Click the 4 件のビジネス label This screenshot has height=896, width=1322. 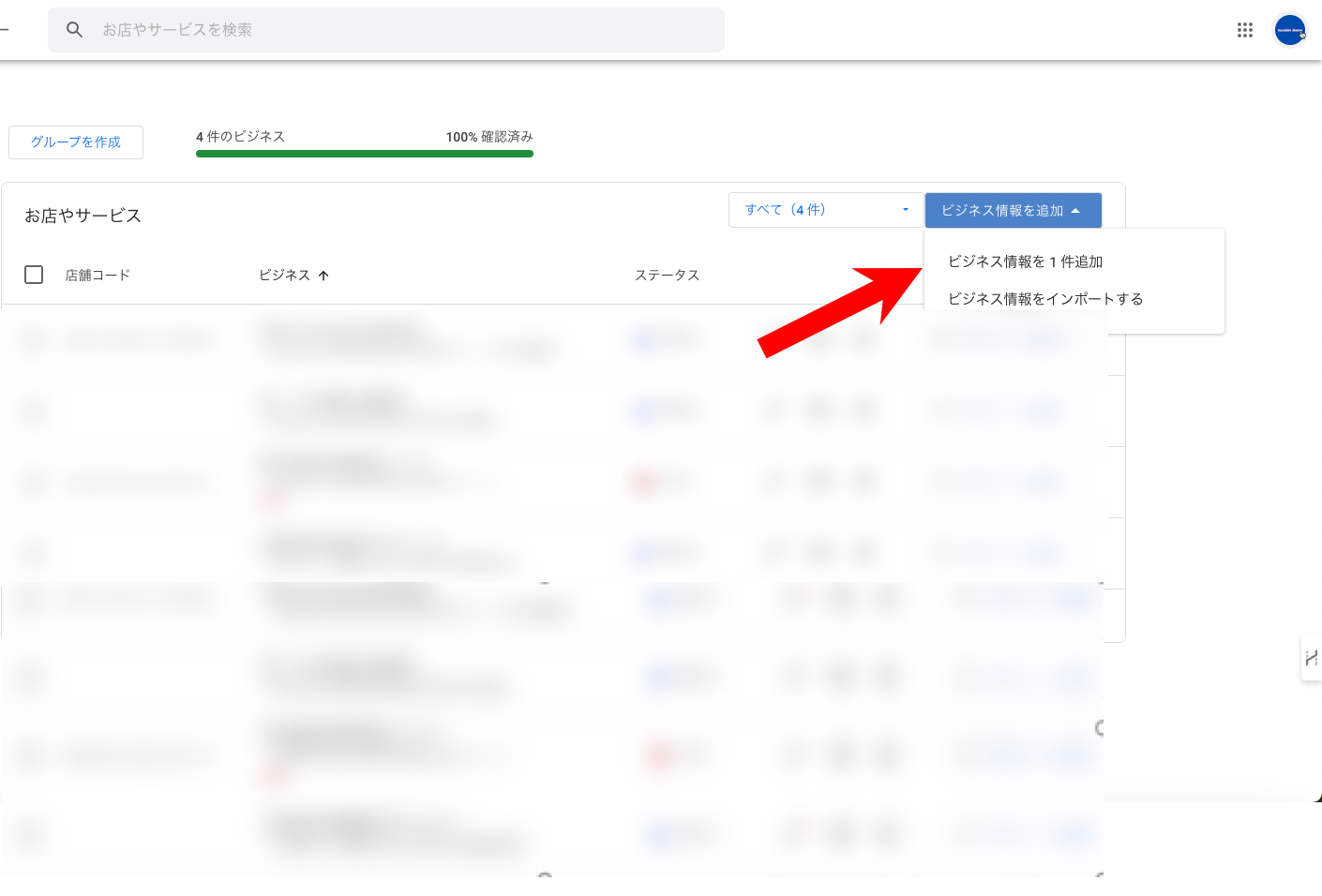[240, 137]
